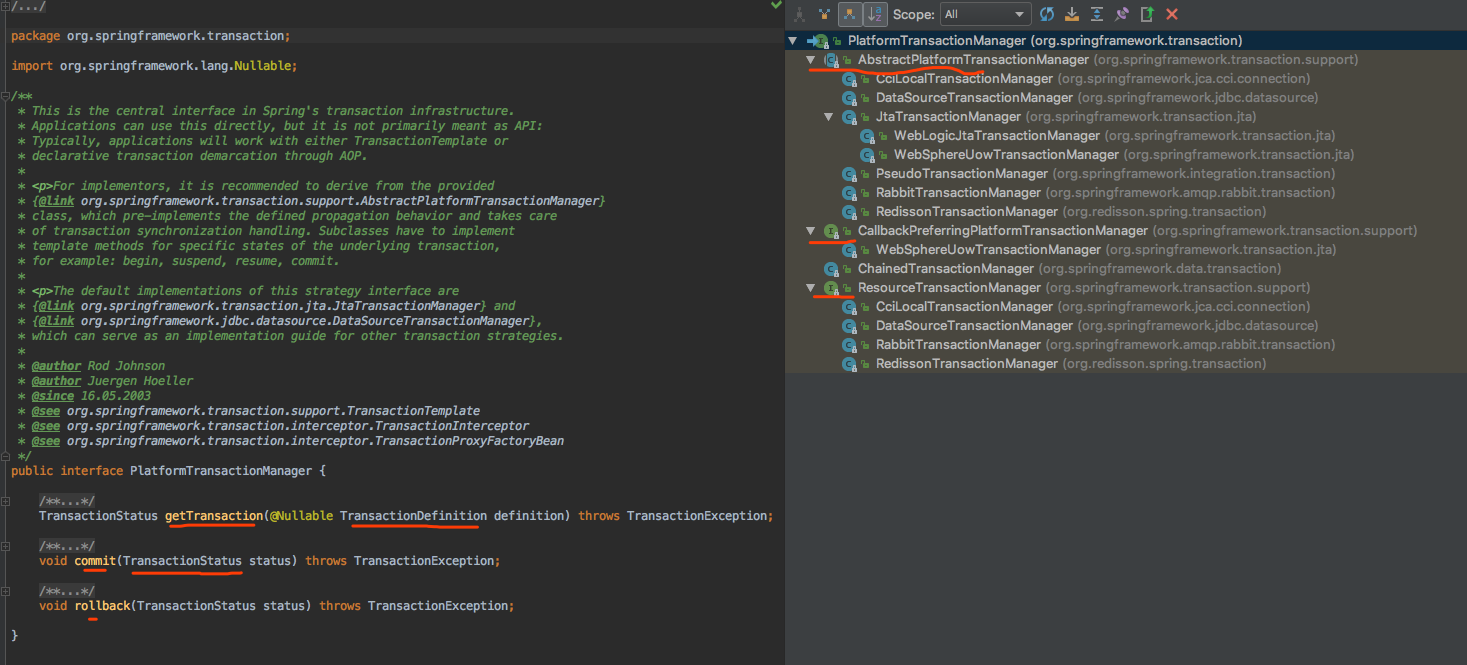1467x665 pixels.
Task: Pin the hierarchy tab with pushpin icon
Action: (1122, 14)
